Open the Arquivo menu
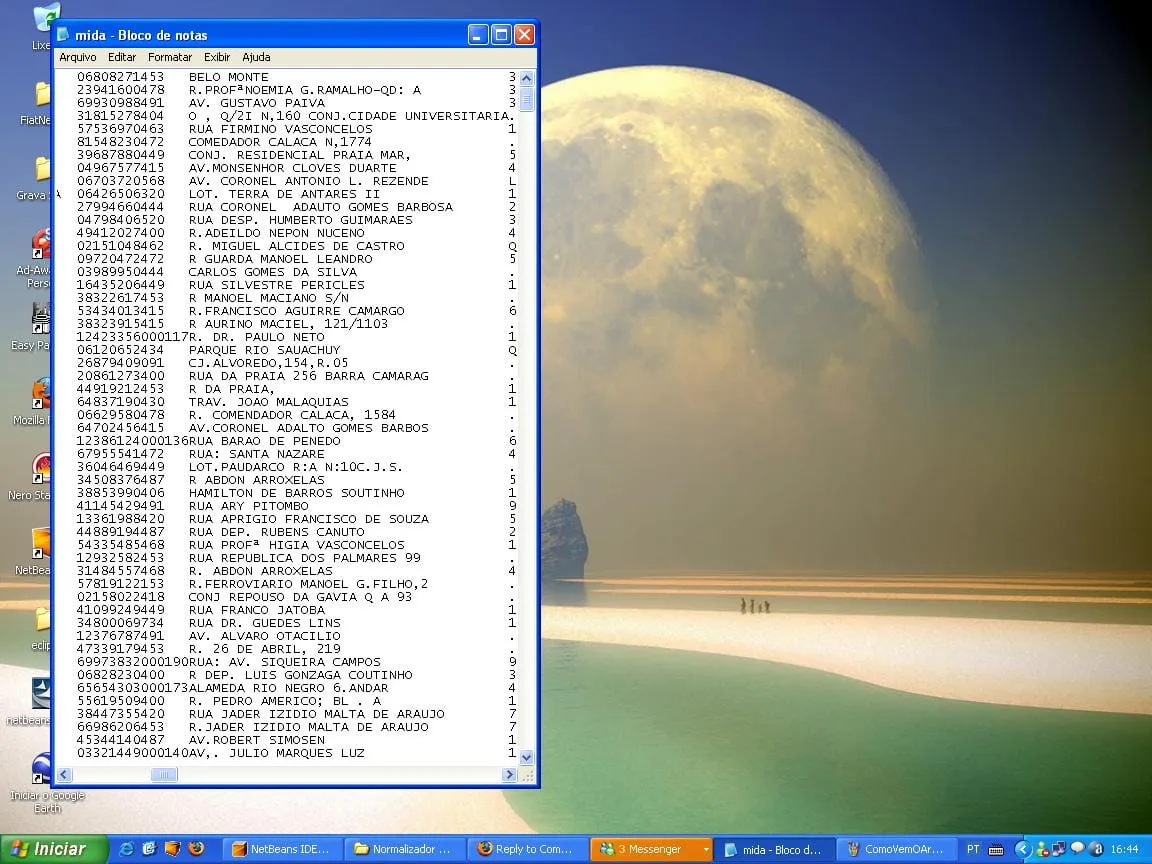The width and height of the screenshot is (1152, 864). pos(78,57)
